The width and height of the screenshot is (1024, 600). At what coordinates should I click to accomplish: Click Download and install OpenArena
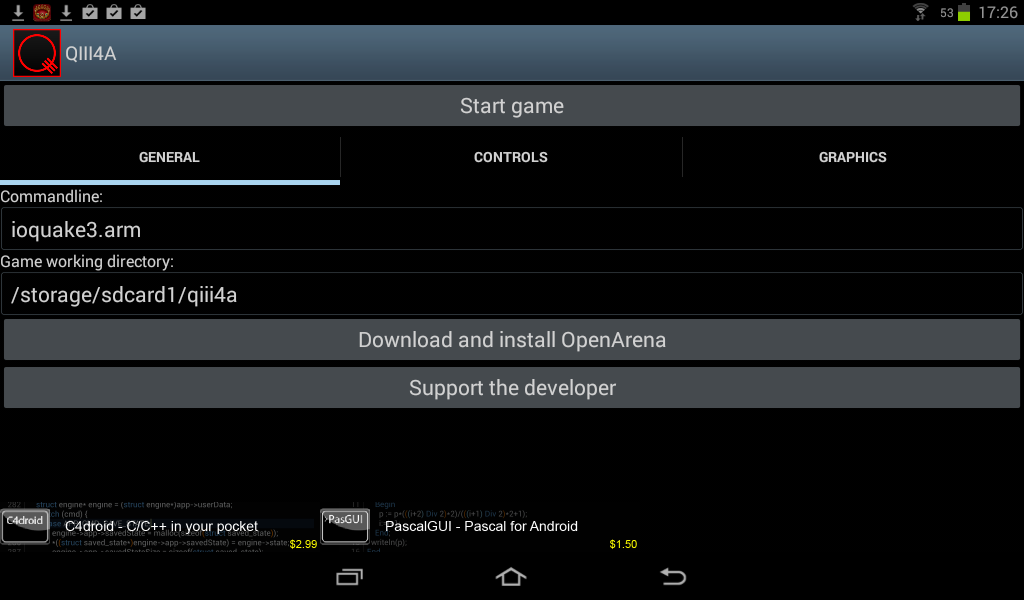[512, 339]
